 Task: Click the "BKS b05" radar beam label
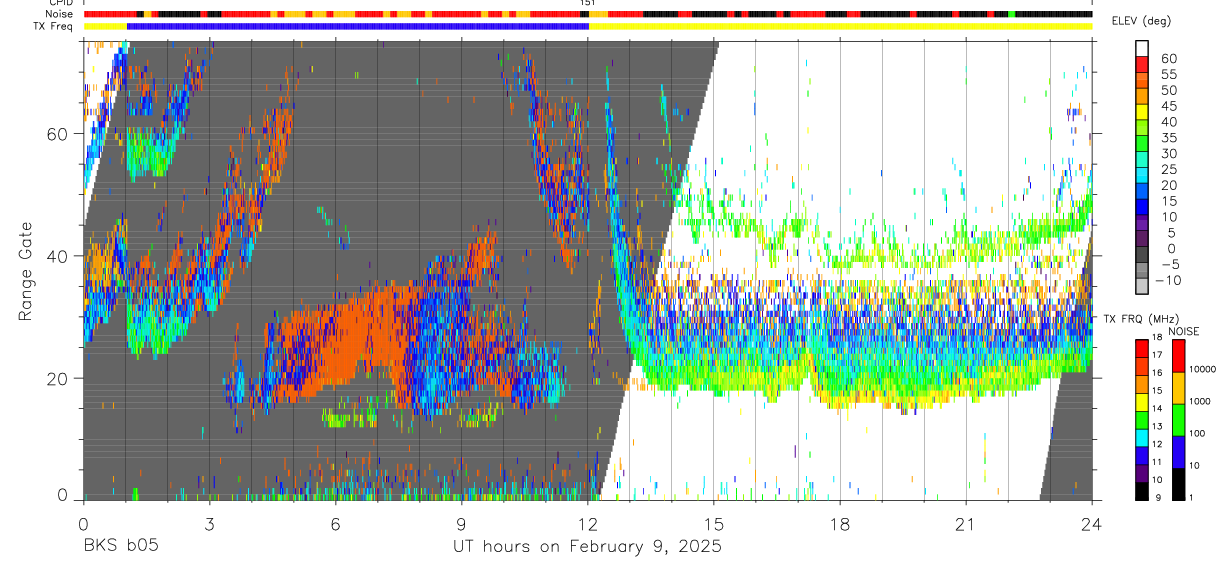click(x=120, y=546)
